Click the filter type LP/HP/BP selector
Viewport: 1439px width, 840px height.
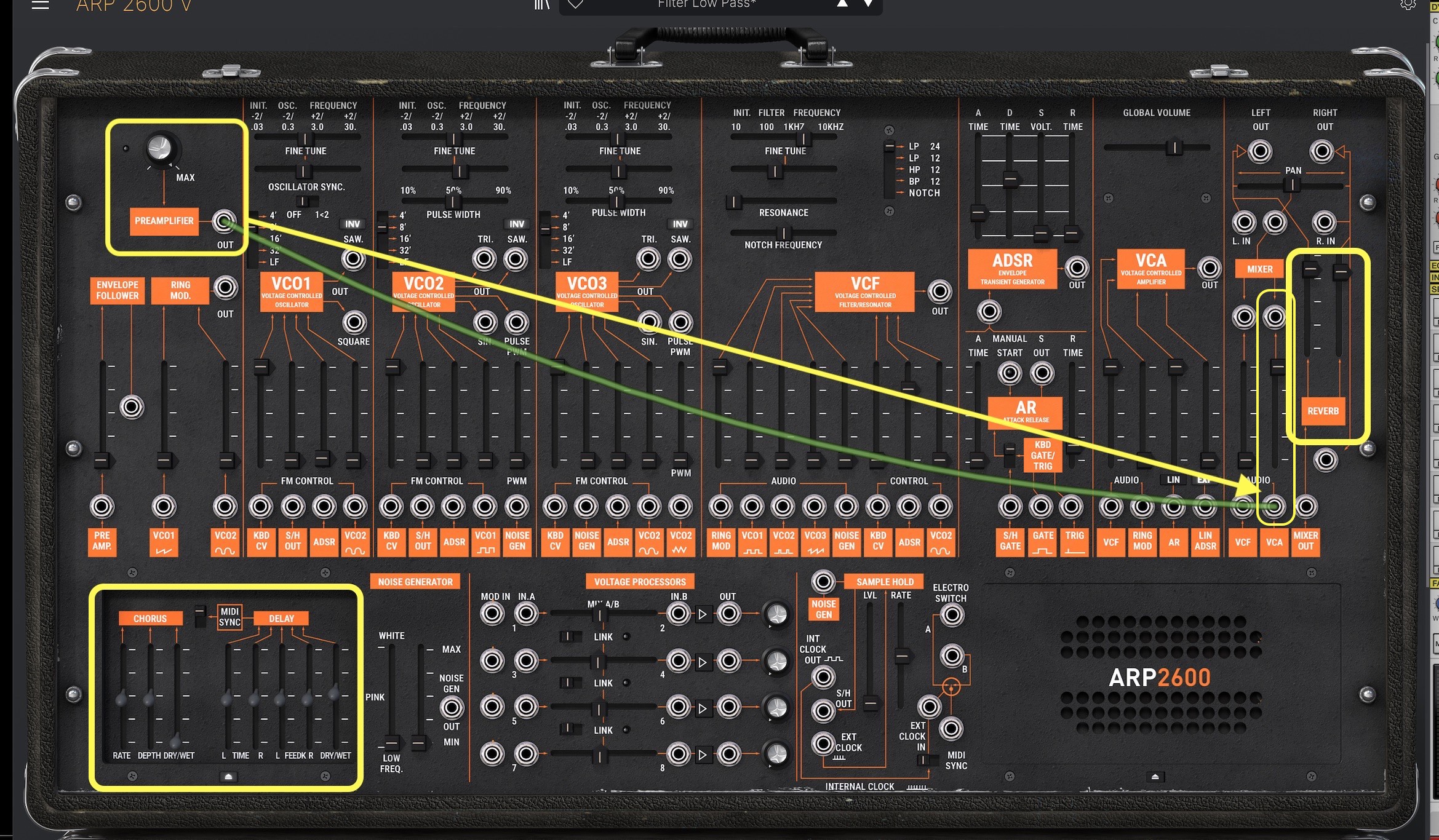click(889, 169)
